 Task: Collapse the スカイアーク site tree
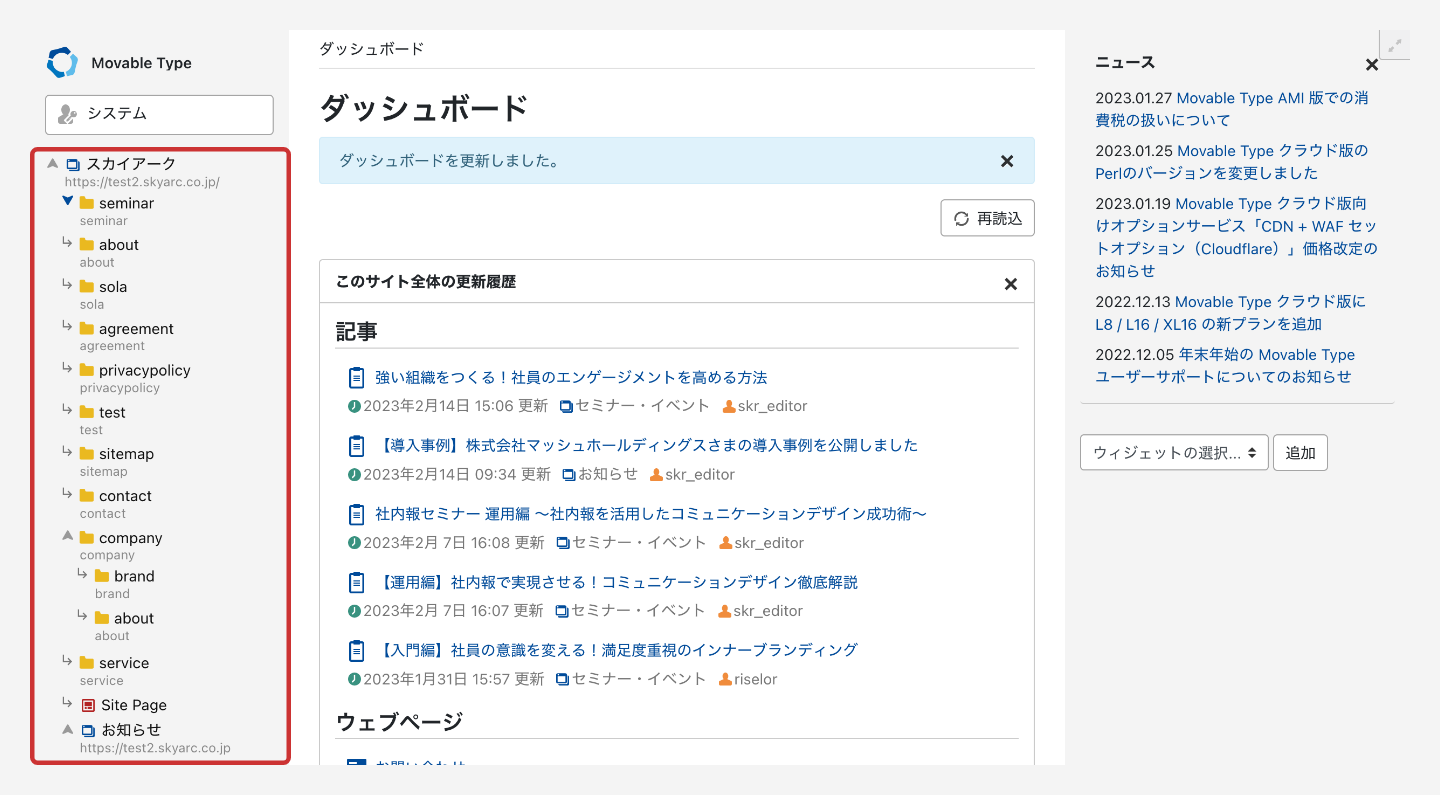(52, 164)
